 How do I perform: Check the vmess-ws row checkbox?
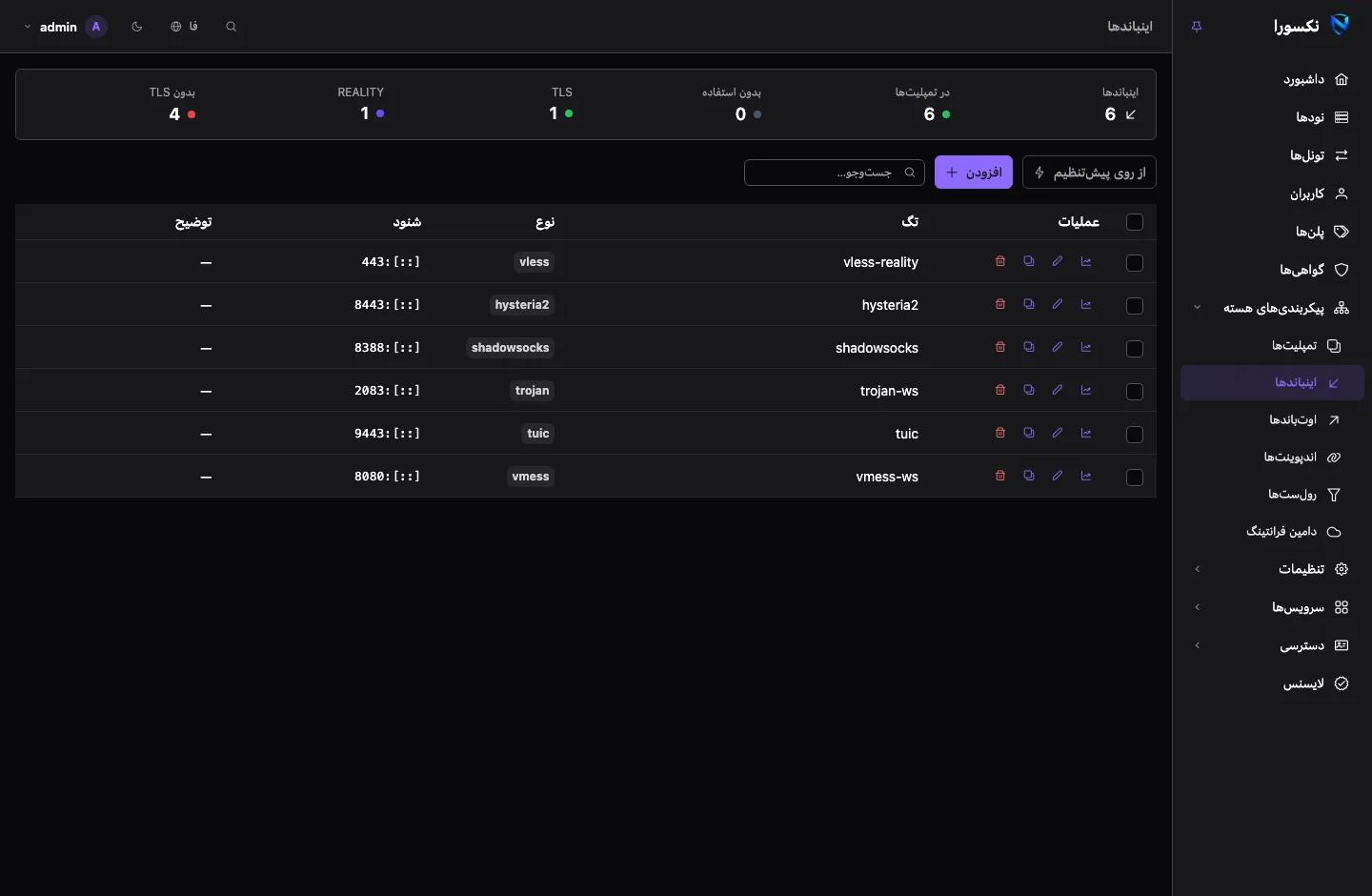click(1135, 478)
